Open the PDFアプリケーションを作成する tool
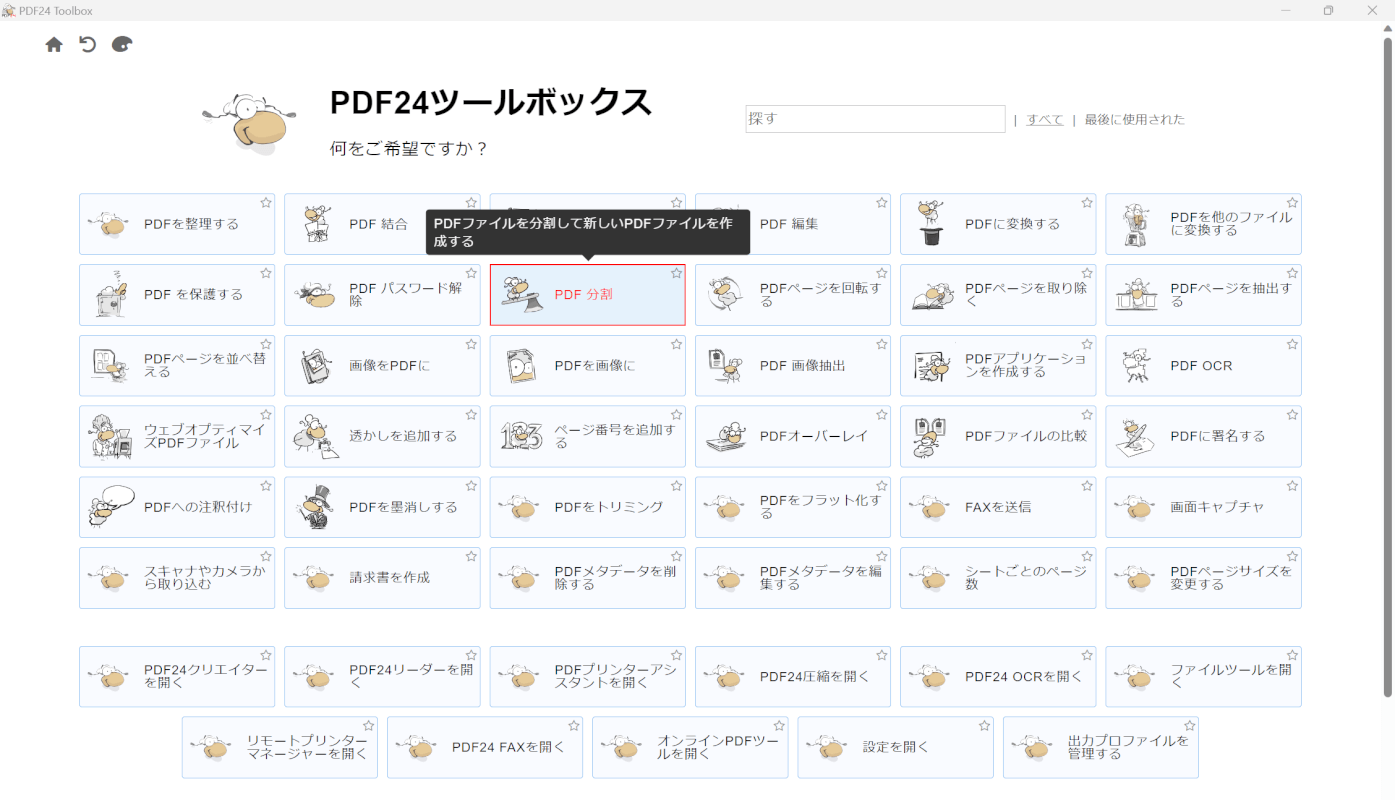 coord(998,366)
